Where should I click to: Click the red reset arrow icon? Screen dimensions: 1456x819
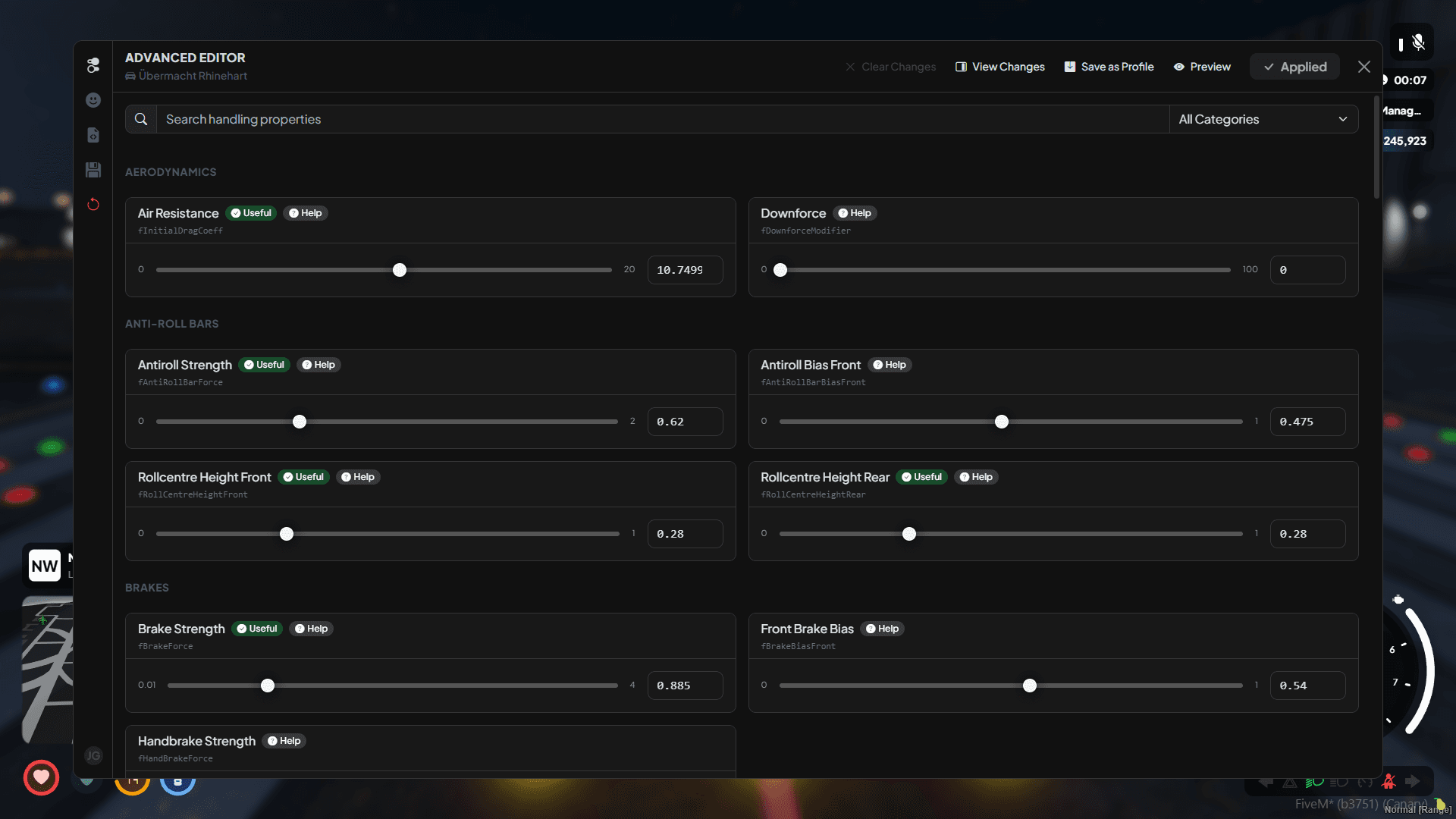click(93, 205)
